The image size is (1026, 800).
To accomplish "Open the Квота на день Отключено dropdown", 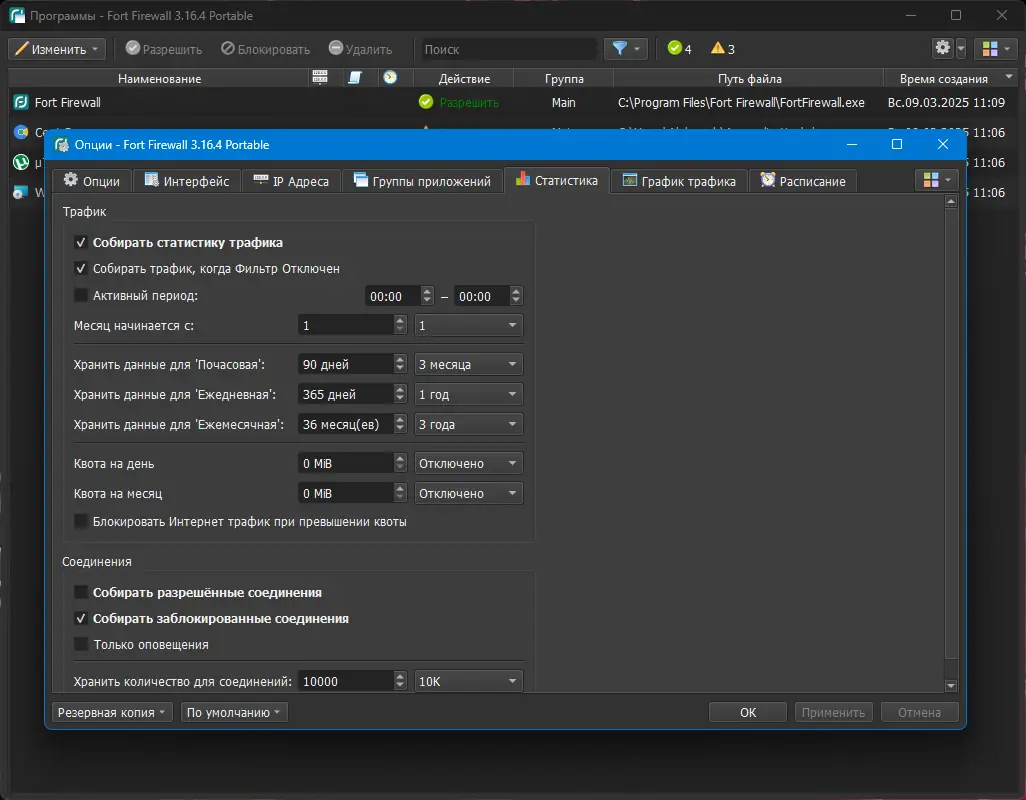I will coord(469,463).
